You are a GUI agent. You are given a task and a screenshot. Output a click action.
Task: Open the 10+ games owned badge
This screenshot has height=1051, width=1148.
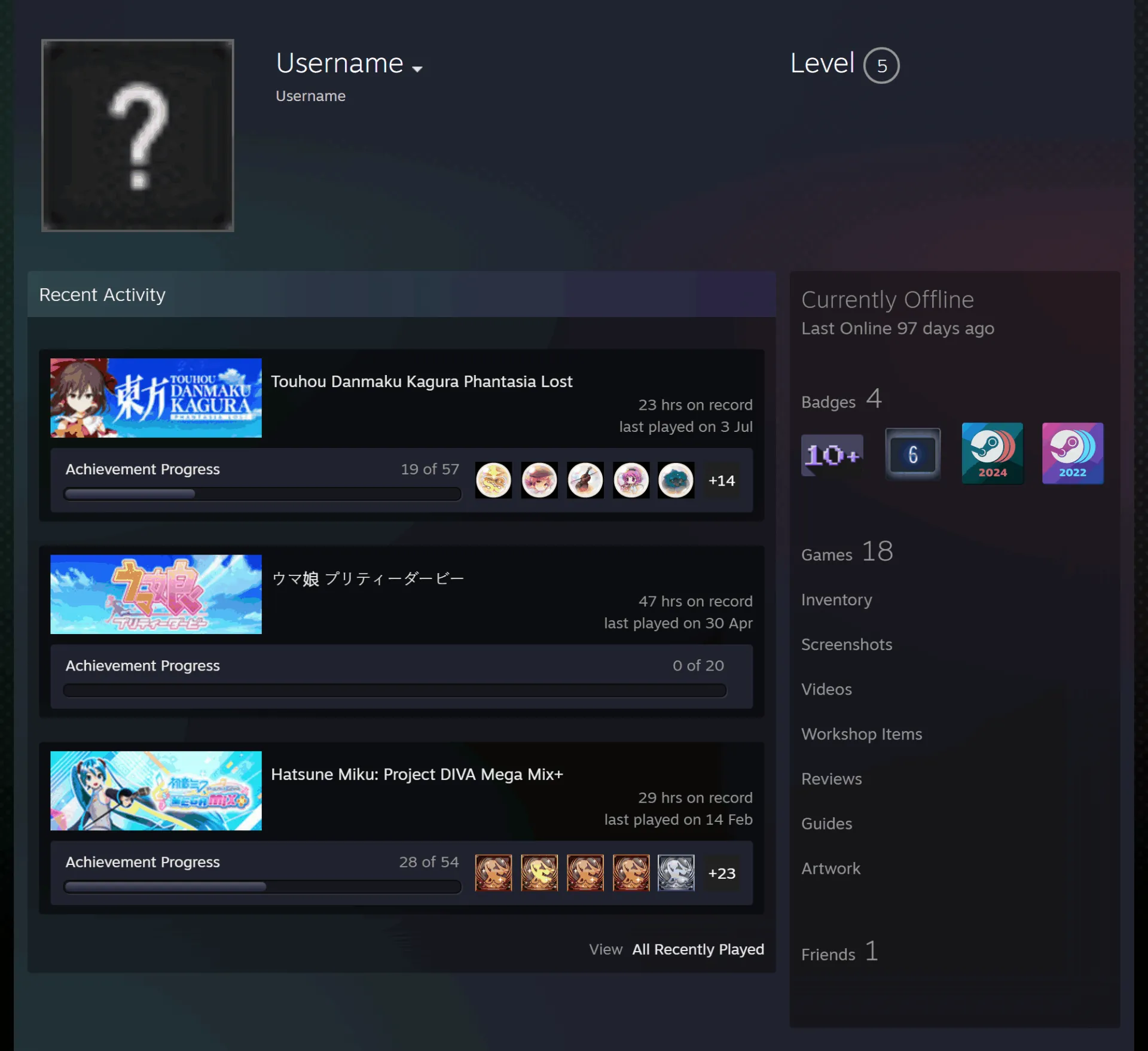tap(832, 455)
